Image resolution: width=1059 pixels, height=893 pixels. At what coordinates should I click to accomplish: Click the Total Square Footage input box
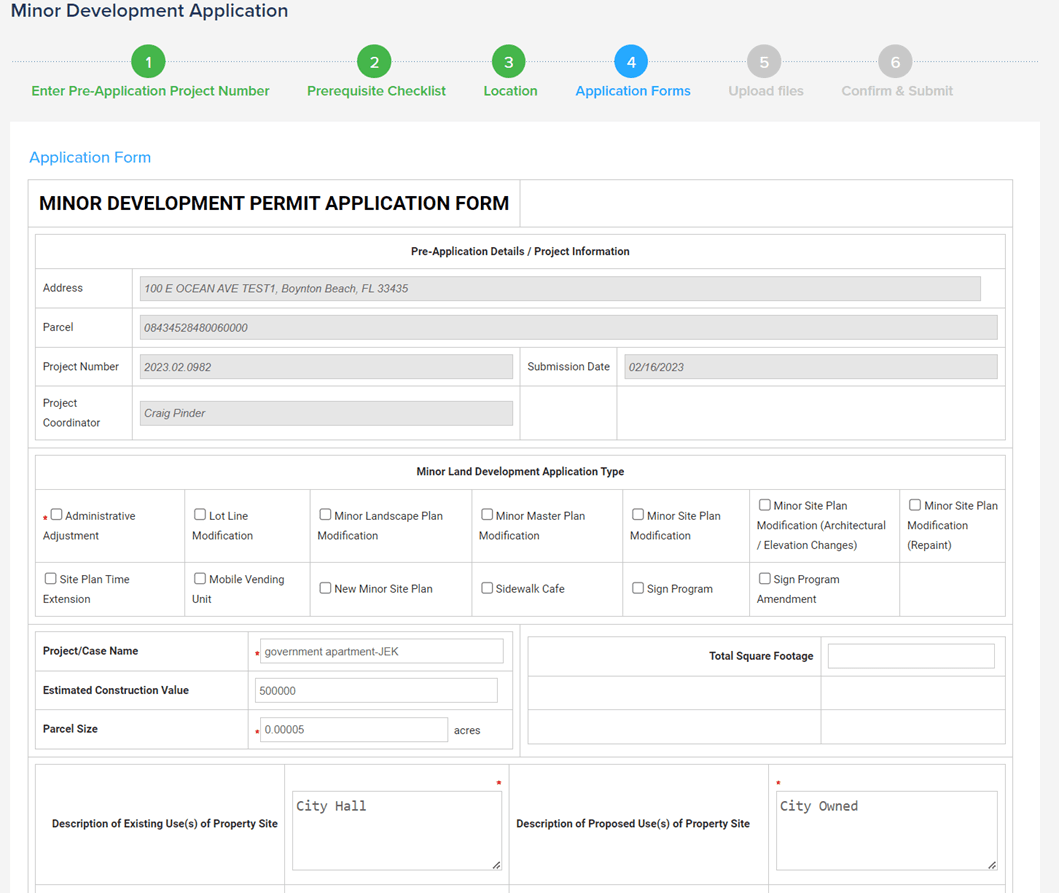[910, 656]
